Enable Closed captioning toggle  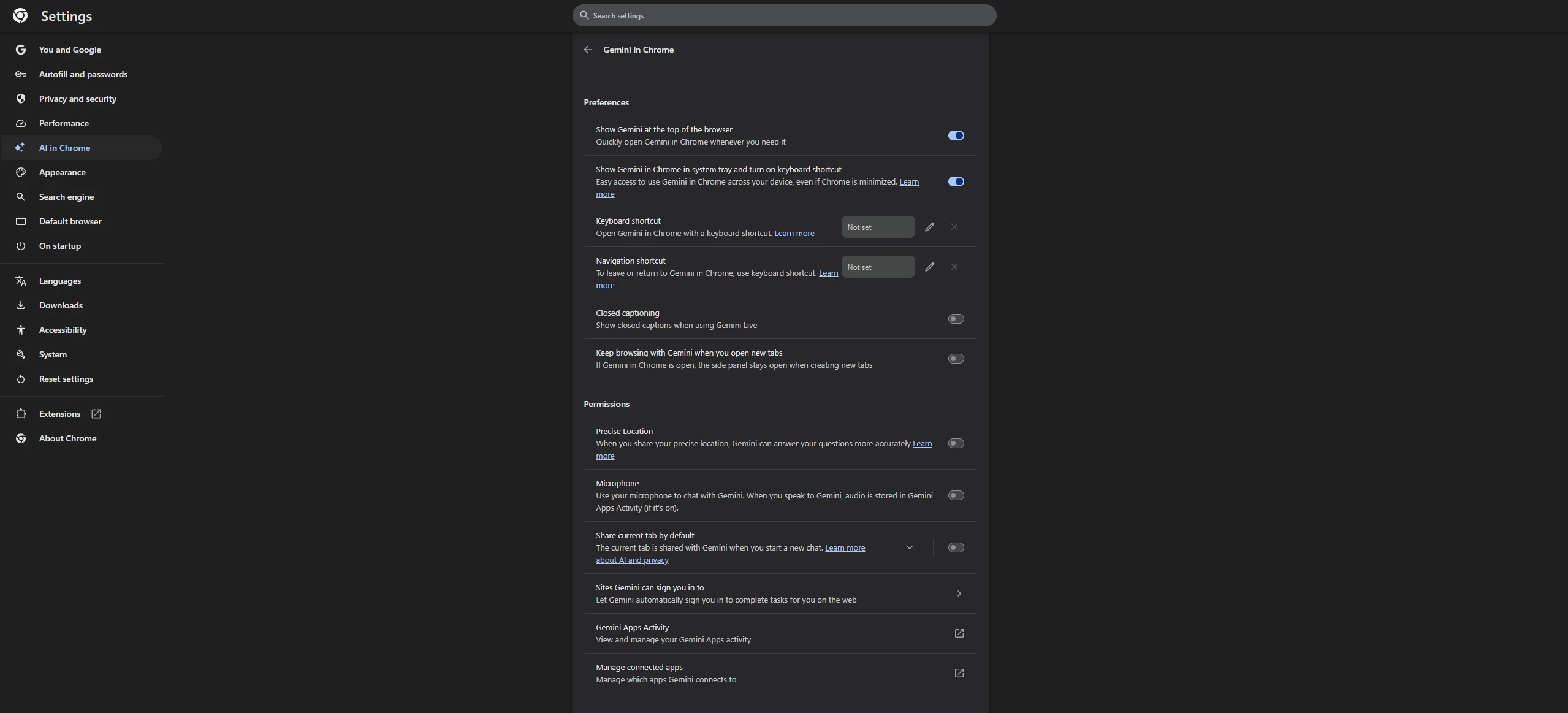[x=956, y=319]
